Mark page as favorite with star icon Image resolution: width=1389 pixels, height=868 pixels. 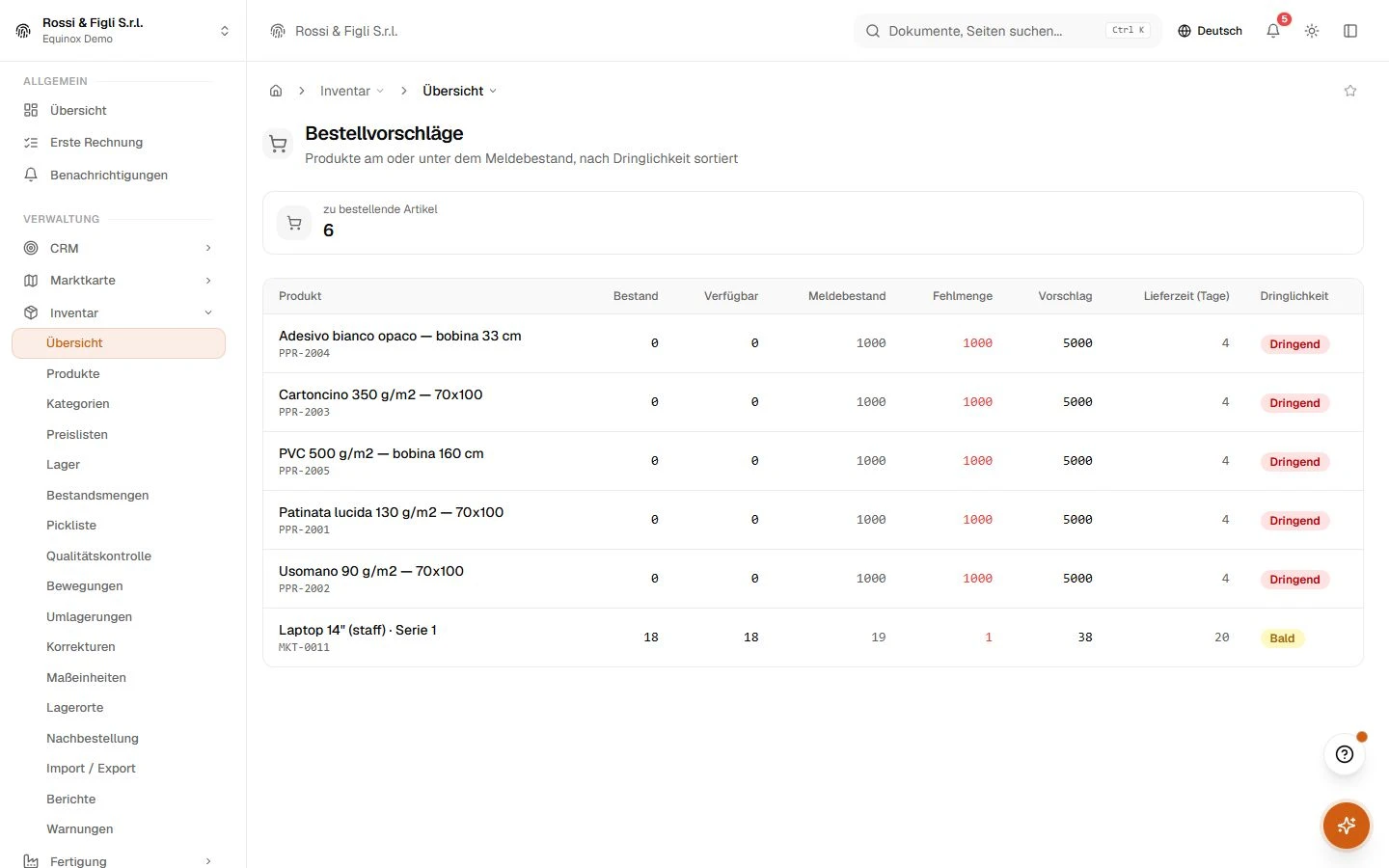point(1350,91)
